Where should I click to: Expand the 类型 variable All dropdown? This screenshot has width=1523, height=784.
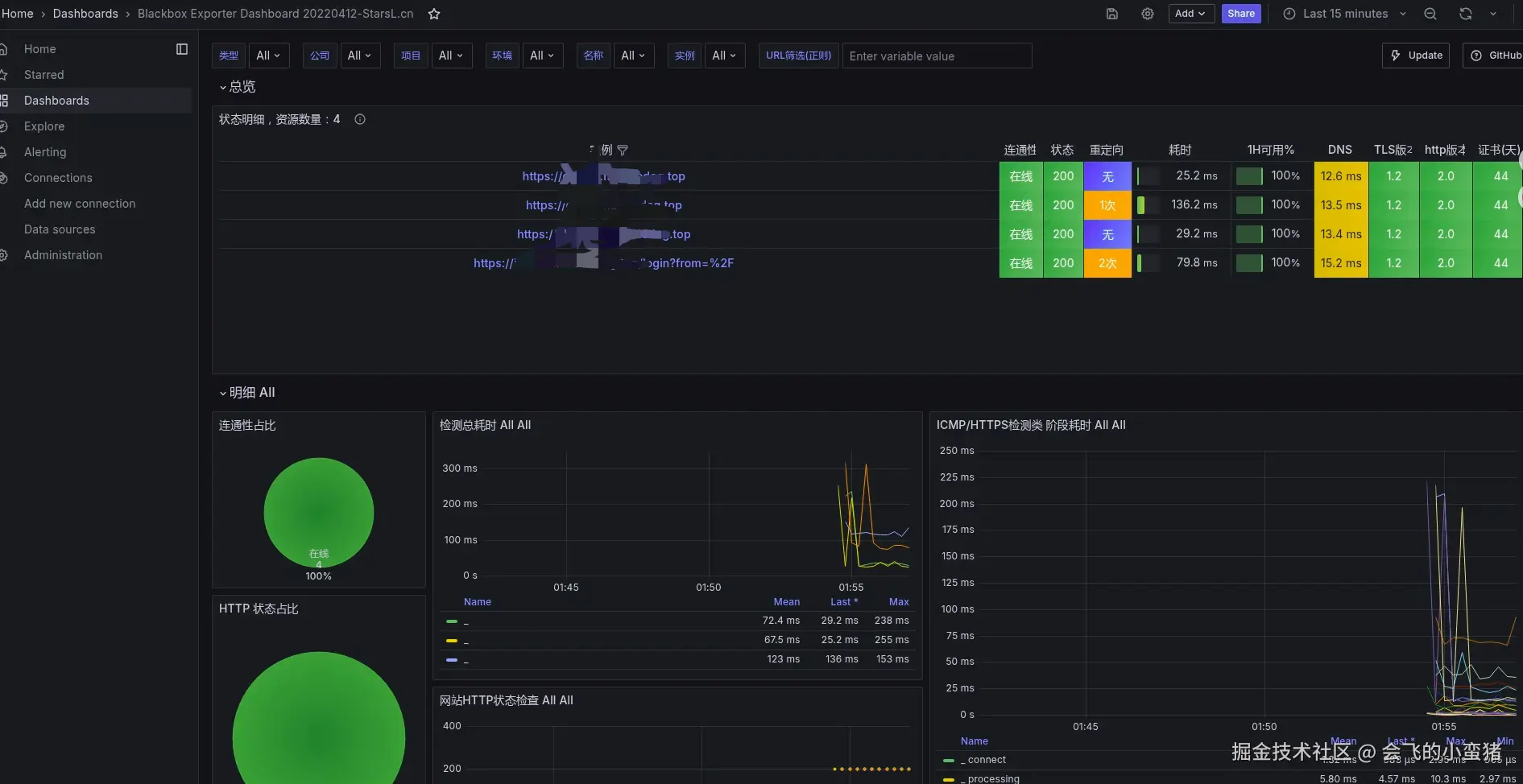tap(268, 56)
